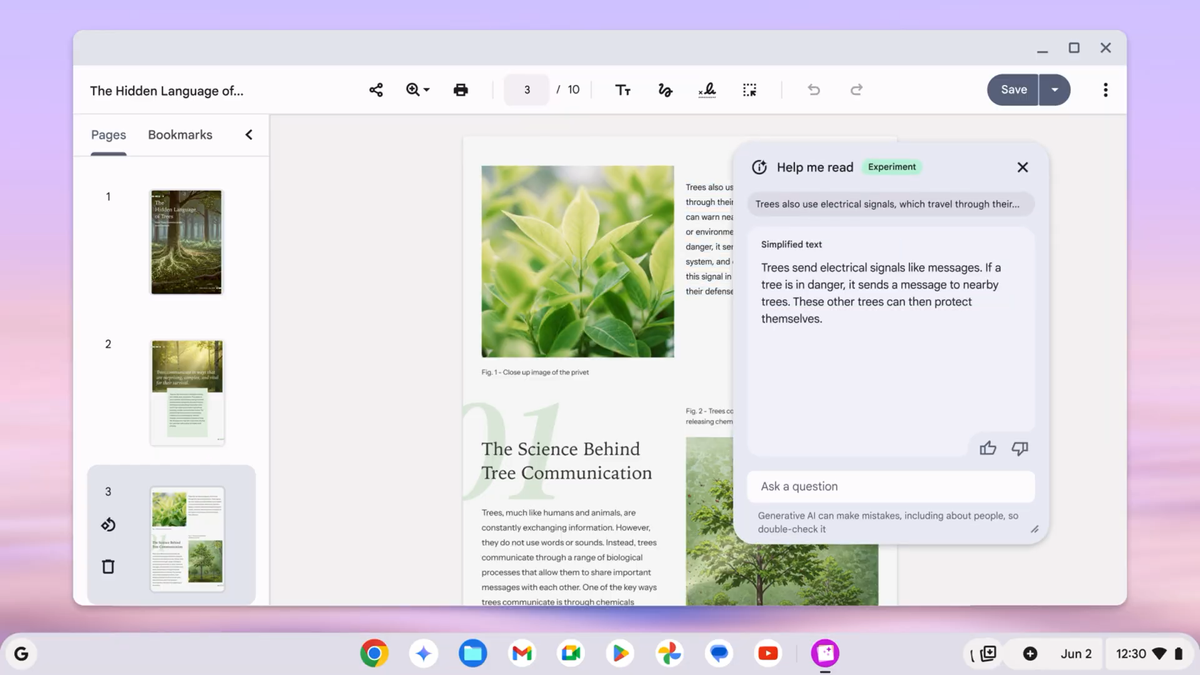Delete page 3 using trash icon
This screenshot has height=675, width=1200.
[108, 567]
